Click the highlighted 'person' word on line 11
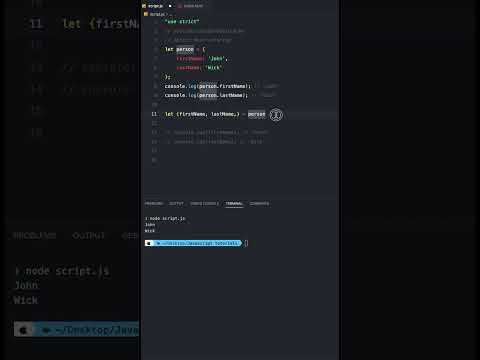The width and height of the screenshot is (480, 360). (x=257, y=114)
